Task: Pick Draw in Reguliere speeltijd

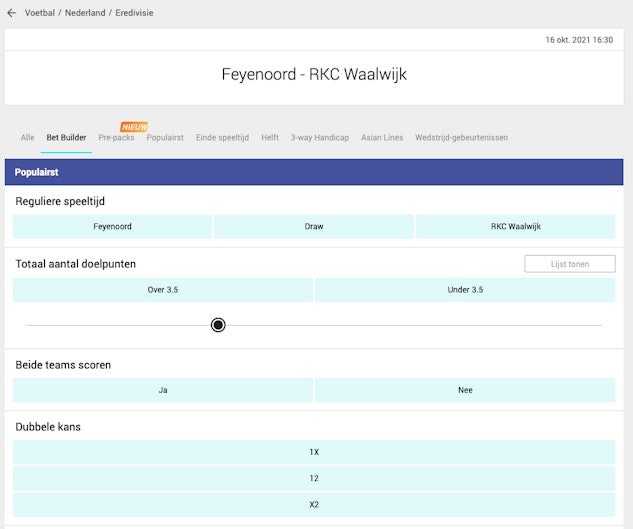Action: point(314,227)
